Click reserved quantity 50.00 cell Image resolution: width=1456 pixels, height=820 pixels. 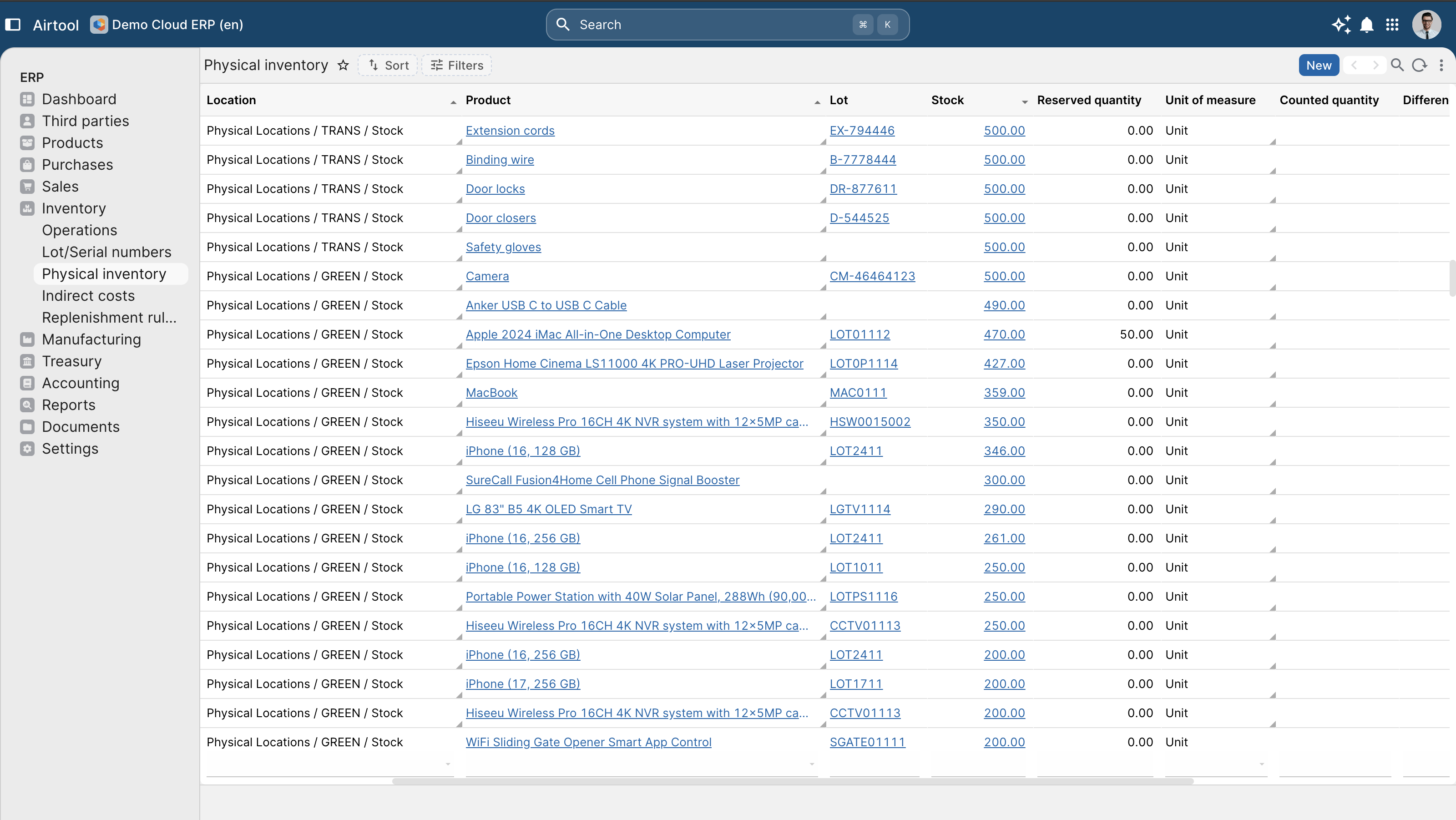[1136, 334]
